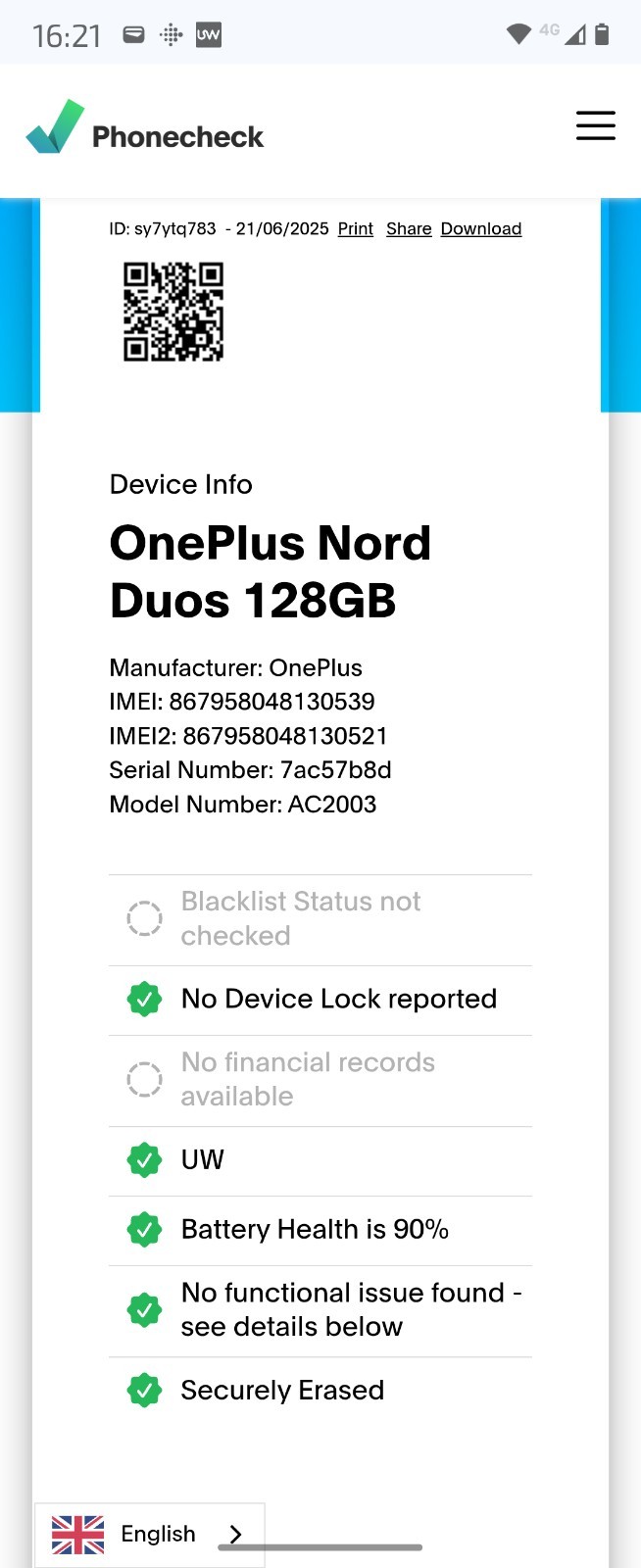Tap the Battery Health is 90% text

click(x=315, y=1230)
